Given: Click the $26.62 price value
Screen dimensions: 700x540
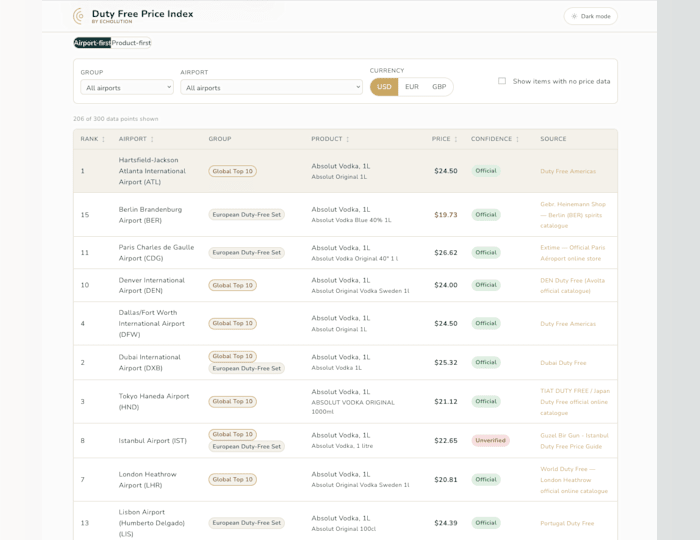Looking at the screenshot, I should (446, 253).
